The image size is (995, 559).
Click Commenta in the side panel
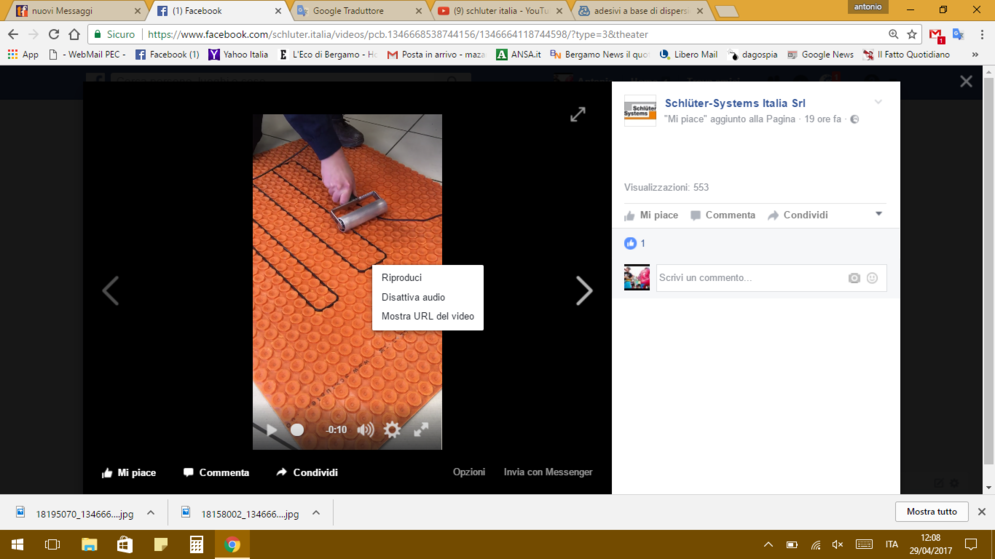[x=723, y=215]
